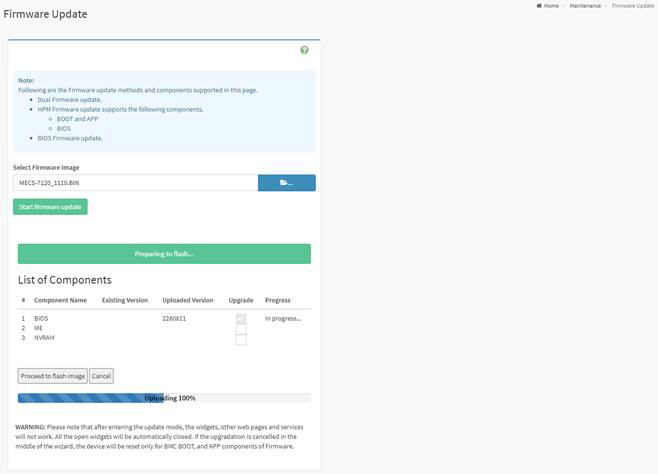Cancel the firmware flash wizard
The image size is (658, 474).
click(101, 376)
